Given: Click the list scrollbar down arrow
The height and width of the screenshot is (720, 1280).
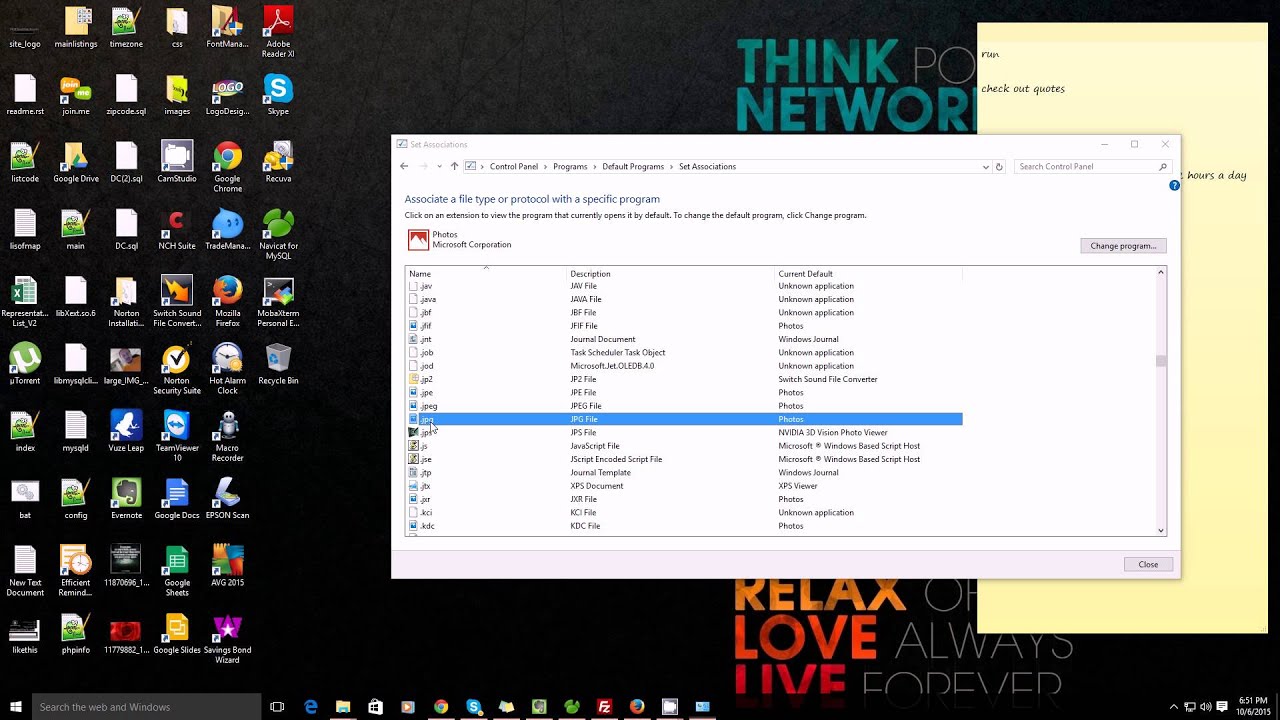Looking at the screenshot, I should 1161,531.
